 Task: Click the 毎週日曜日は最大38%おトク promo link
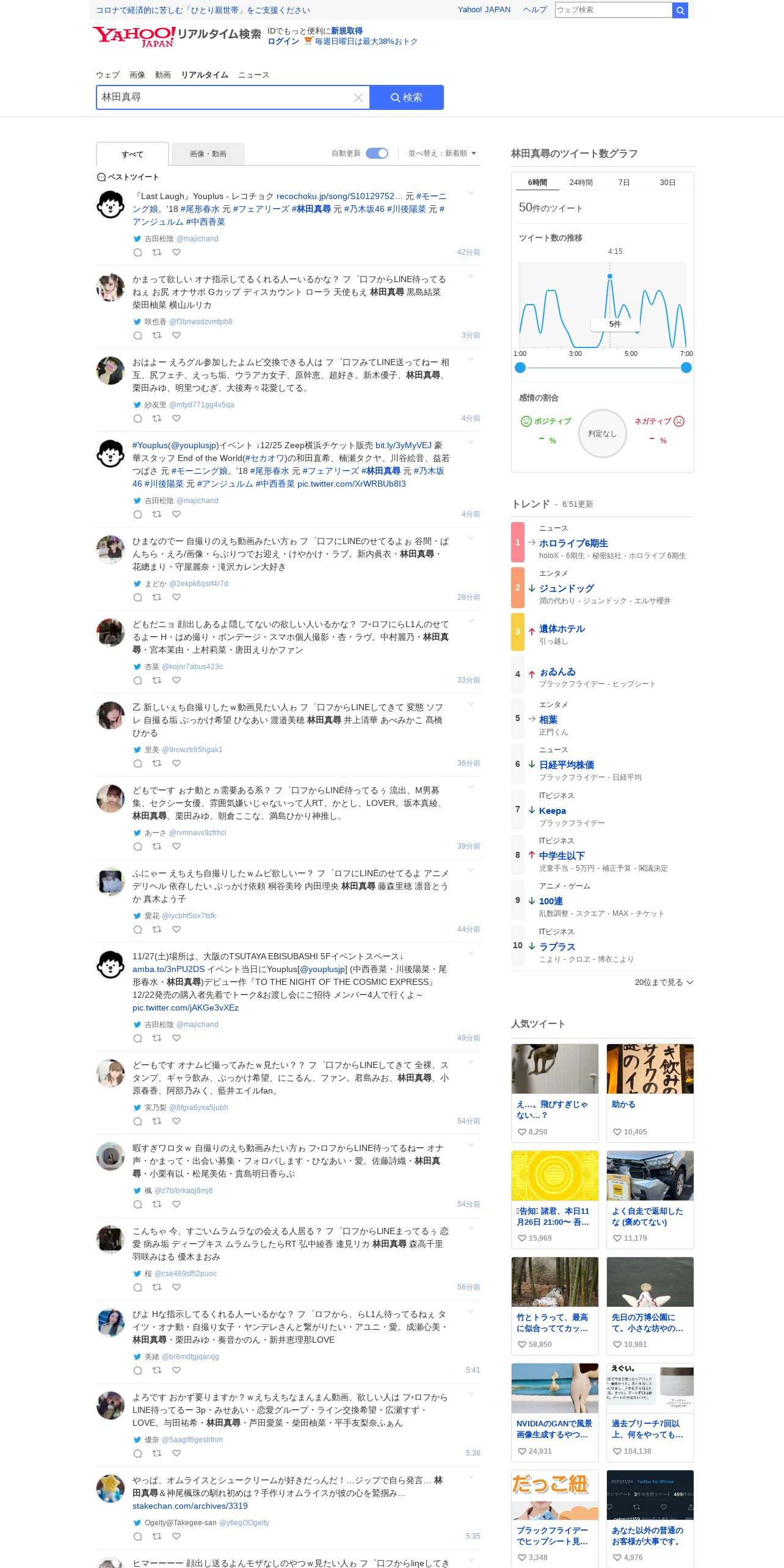point(366,42)
